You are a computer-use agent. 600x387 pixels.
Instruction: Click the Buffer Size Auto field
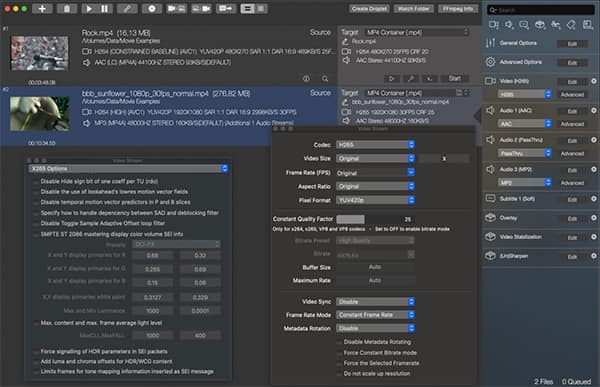(x=375, y=267)
